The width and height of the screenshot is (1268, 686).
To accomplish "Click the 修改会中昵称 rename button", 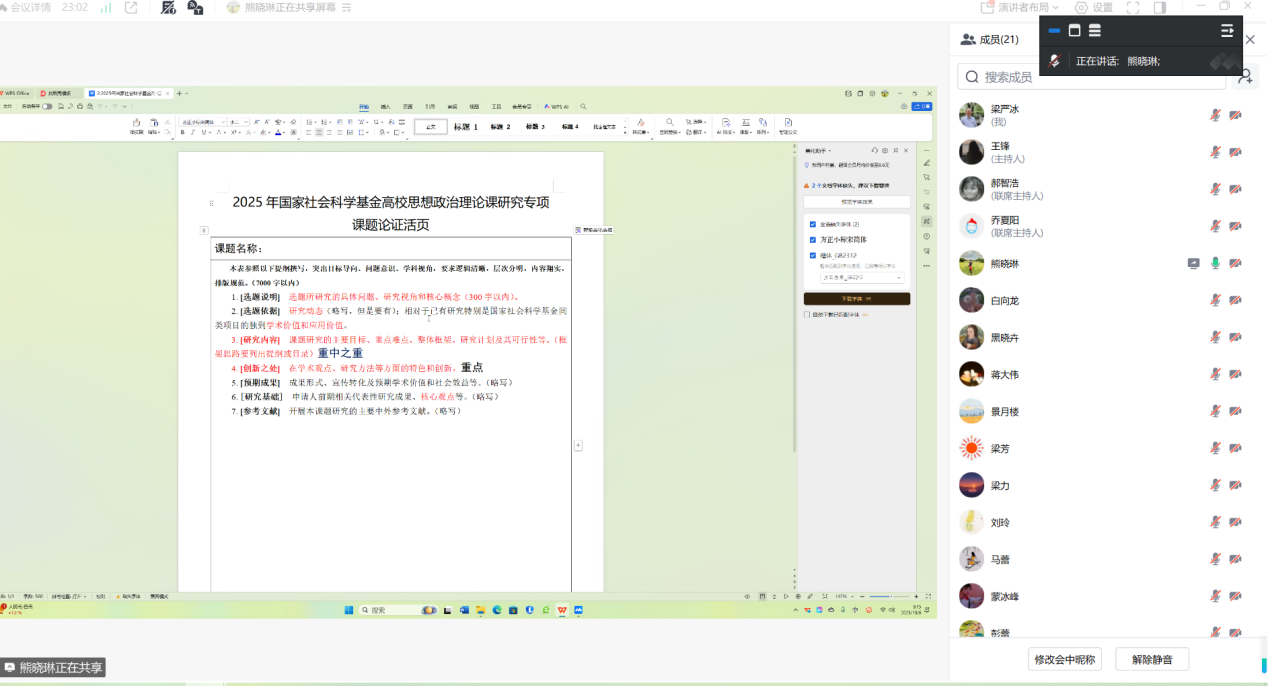I will [1065, 659].
